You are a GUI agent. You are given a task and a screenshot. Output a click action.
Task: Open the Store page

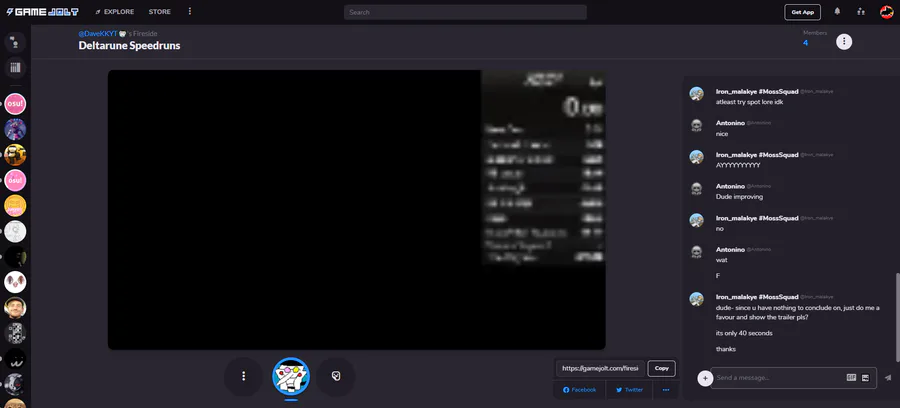160,12
